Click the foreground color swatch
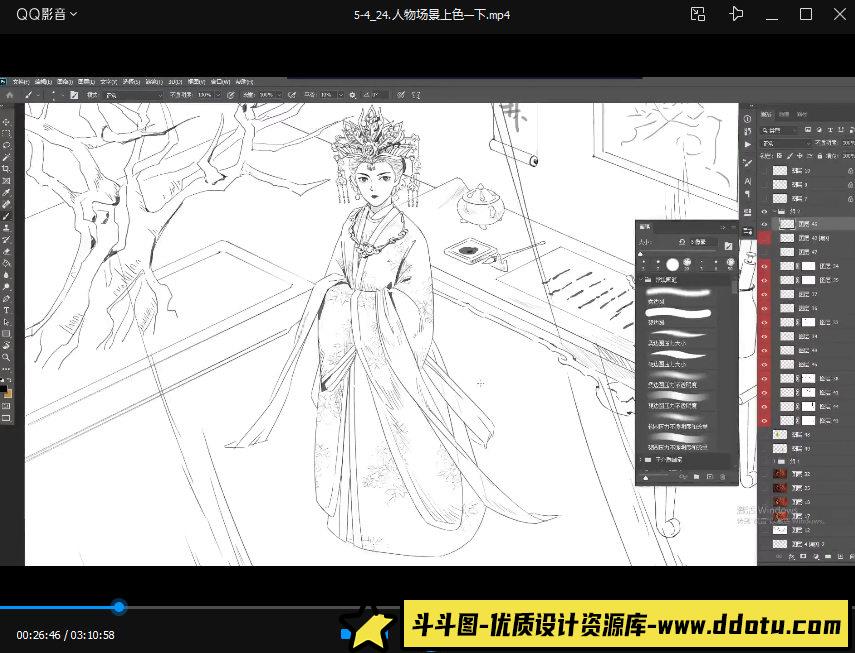The width and height of the screenshot is (855, 653). [x=3, y=389]
